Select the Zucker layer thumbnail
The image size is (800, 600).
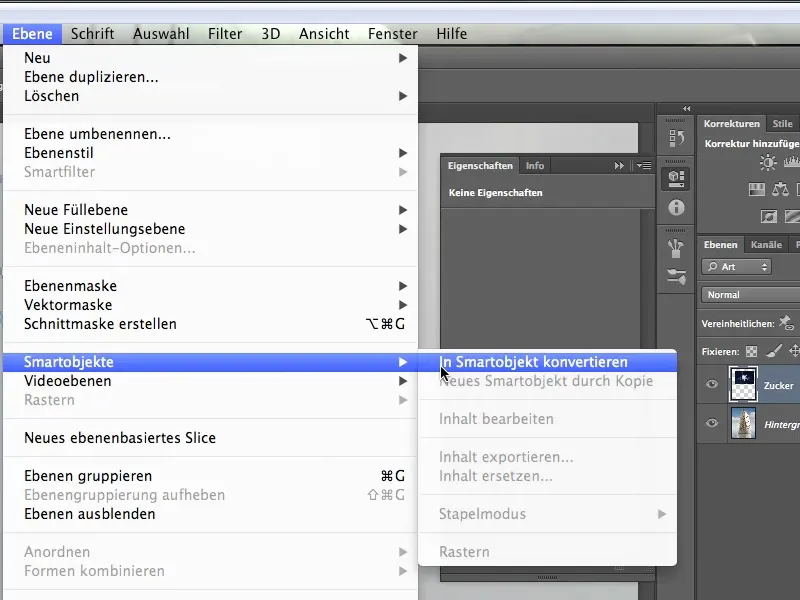pyautogui.click(x=743, y=384)
